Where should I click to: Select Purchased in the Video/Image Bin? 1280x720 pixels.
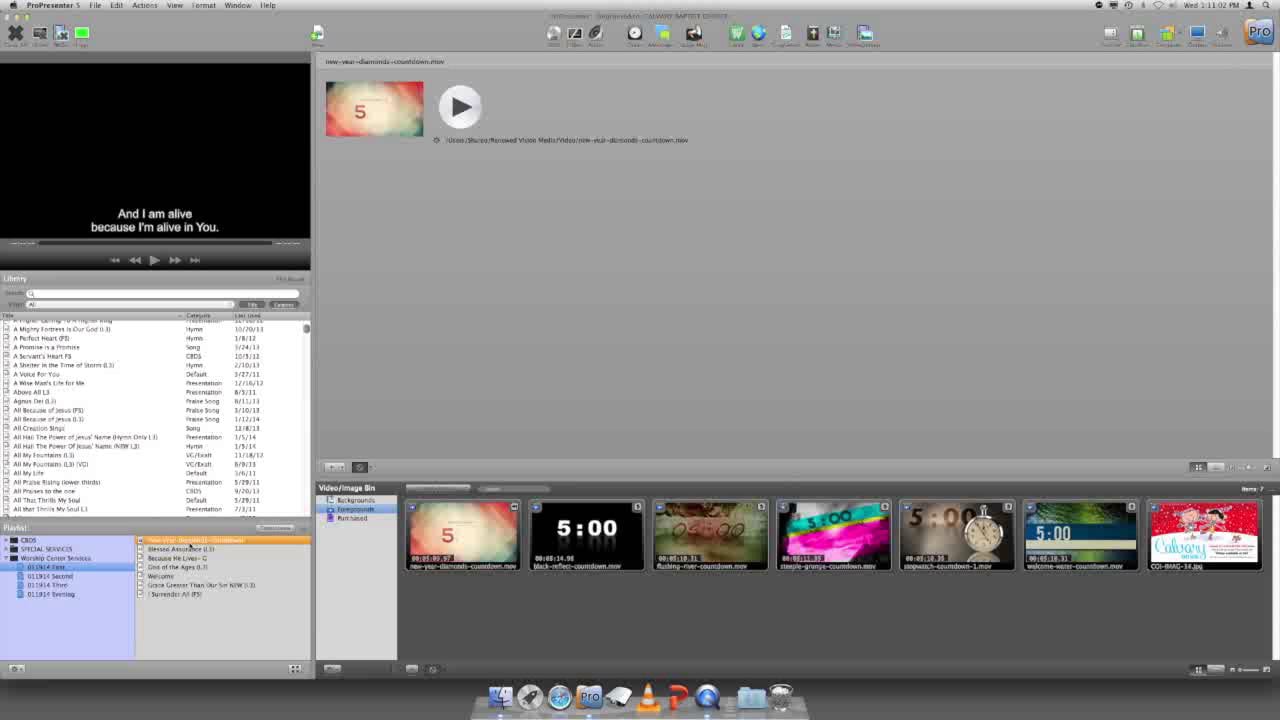(352, 518)
